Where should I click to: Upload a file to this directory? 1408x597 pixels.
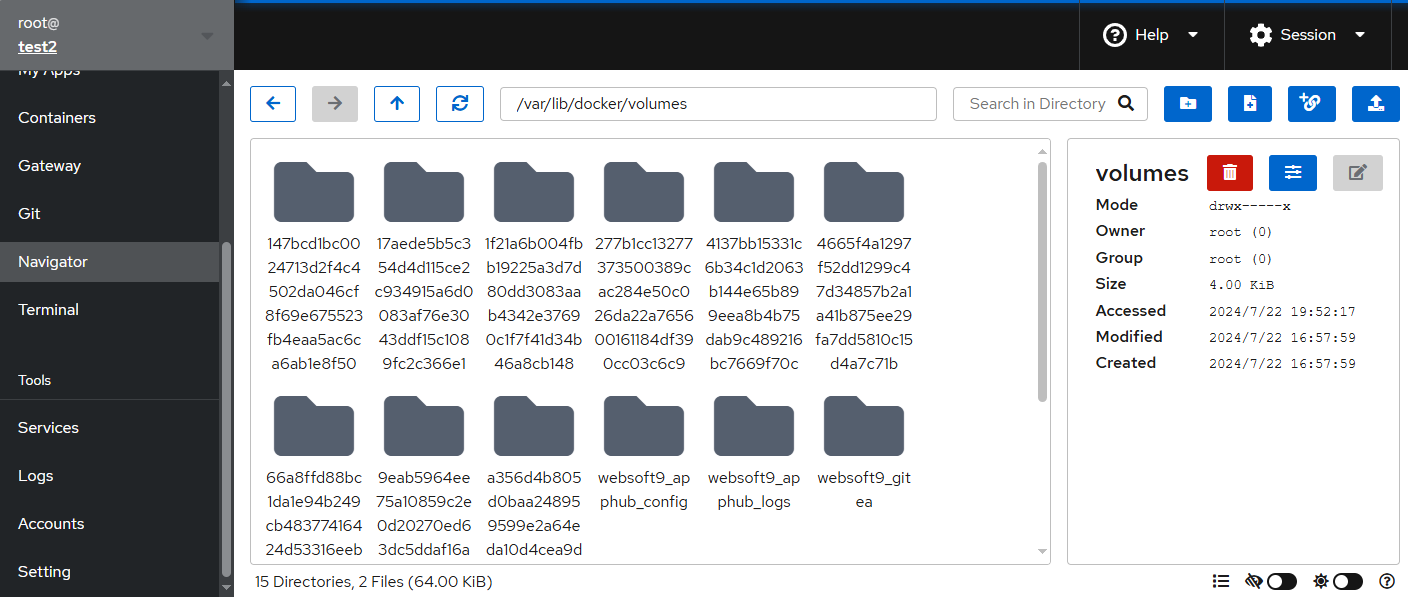click(x=1375, y=104)
